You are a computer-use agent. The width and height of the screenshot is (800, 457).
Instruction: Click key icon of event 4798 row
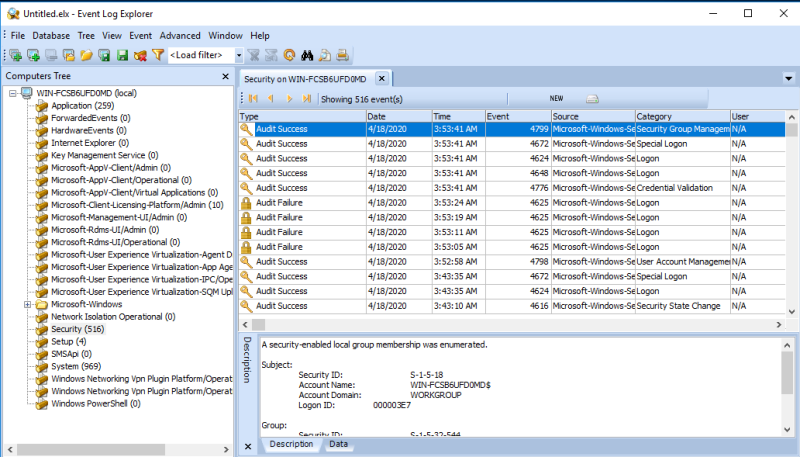(246, 262)
